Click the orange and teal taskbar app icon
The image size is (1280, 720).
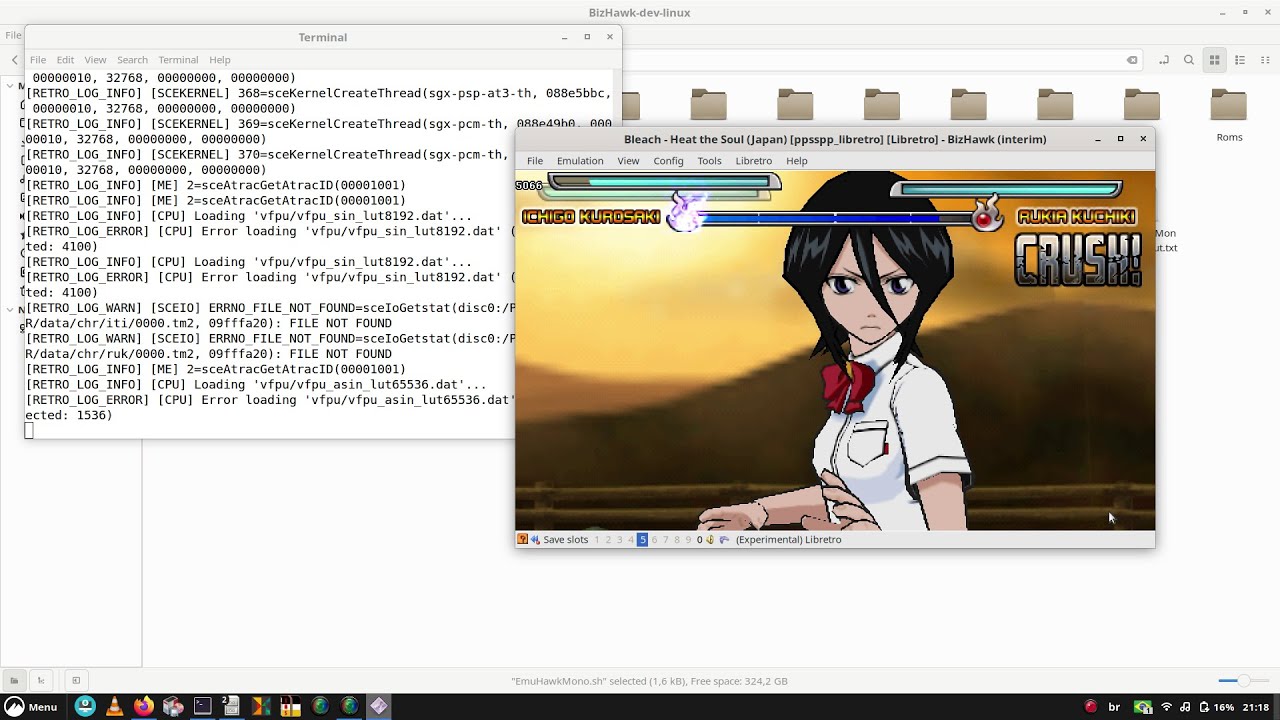[x=261, y=707]
